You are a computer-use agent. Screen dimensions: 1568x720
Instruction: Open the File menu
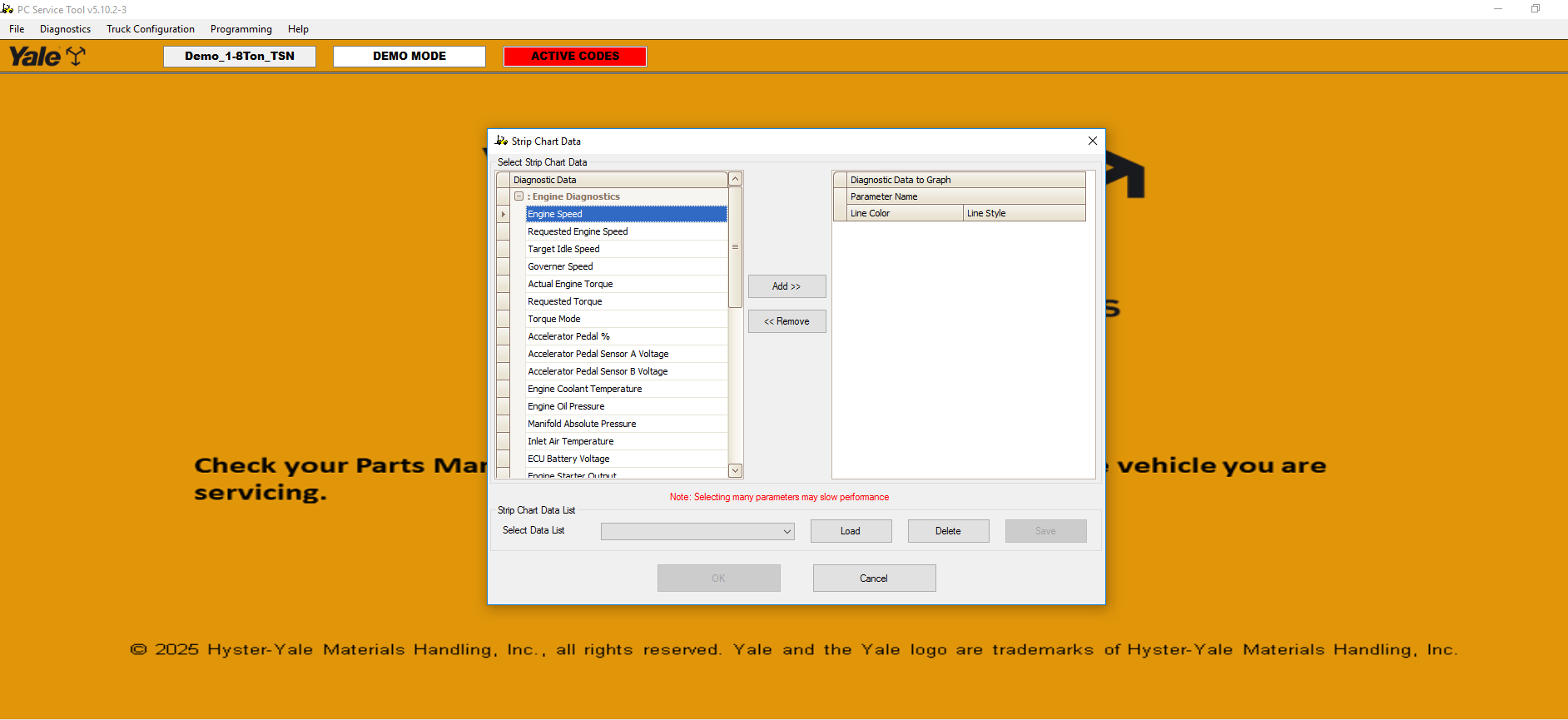coord(17,29)
